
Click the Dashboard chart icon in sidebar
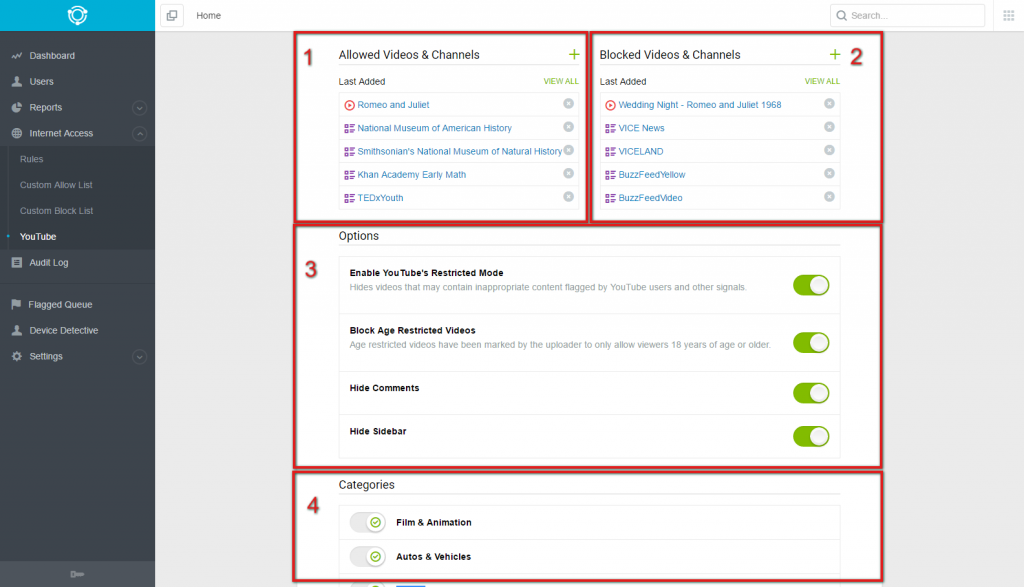tap(16, 56)
